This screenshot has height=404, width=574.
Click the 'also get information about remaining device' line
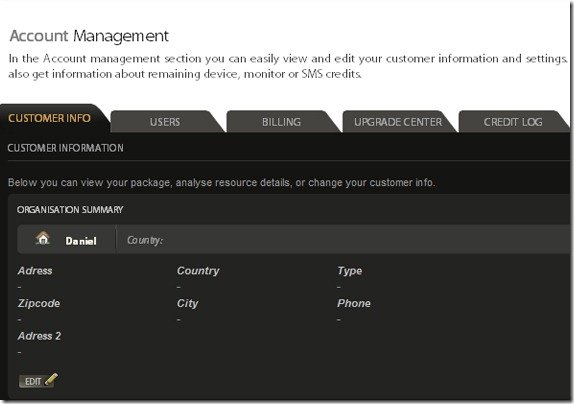pos(185,74)
